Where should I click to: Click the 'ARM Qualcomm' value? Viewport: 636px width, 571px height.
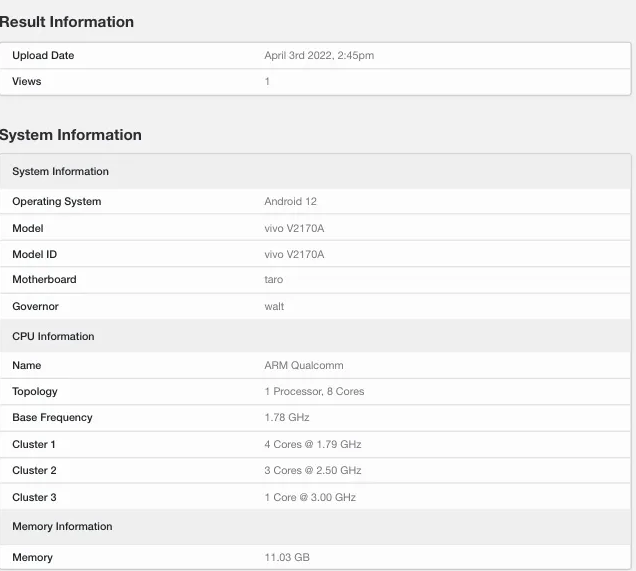(x=304, y=365)
